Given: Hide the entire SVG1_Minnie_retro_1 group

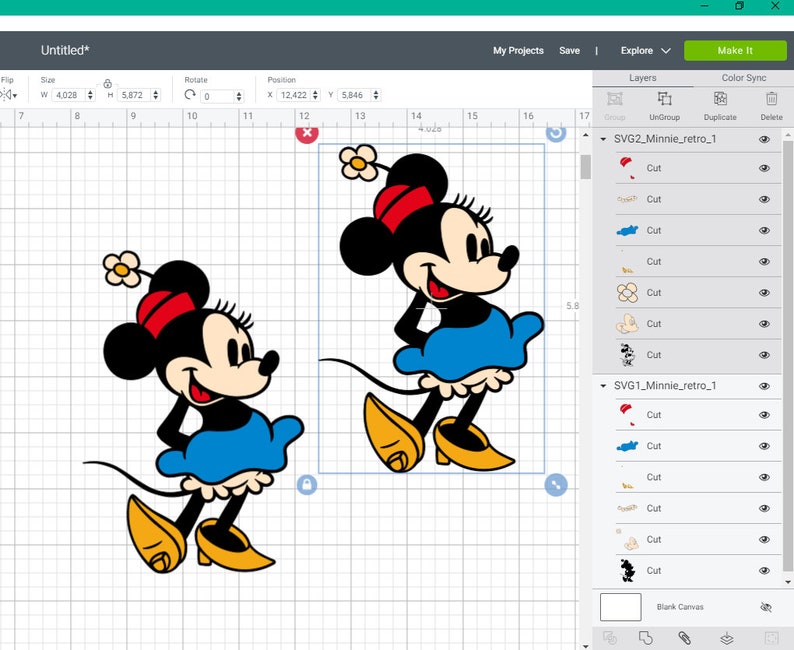Looking at the screenshot, I should tap(764, 386).
